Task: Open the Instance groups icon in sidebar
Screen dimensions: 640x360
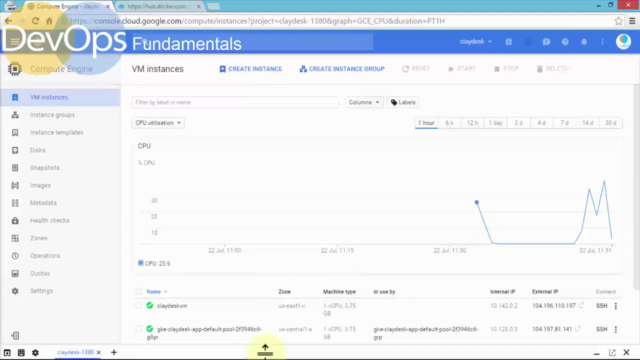Action: [15, 115]
